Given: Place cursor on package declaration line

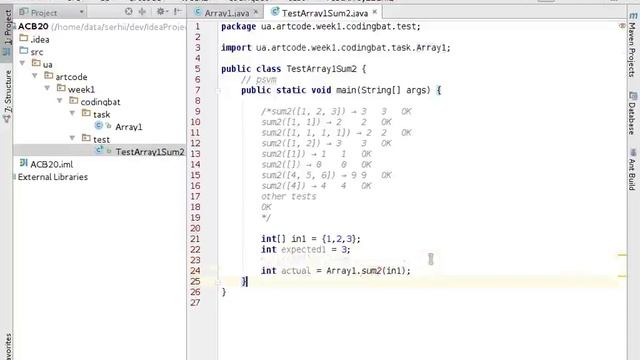Looking at the screenshot, I should 320,27.
